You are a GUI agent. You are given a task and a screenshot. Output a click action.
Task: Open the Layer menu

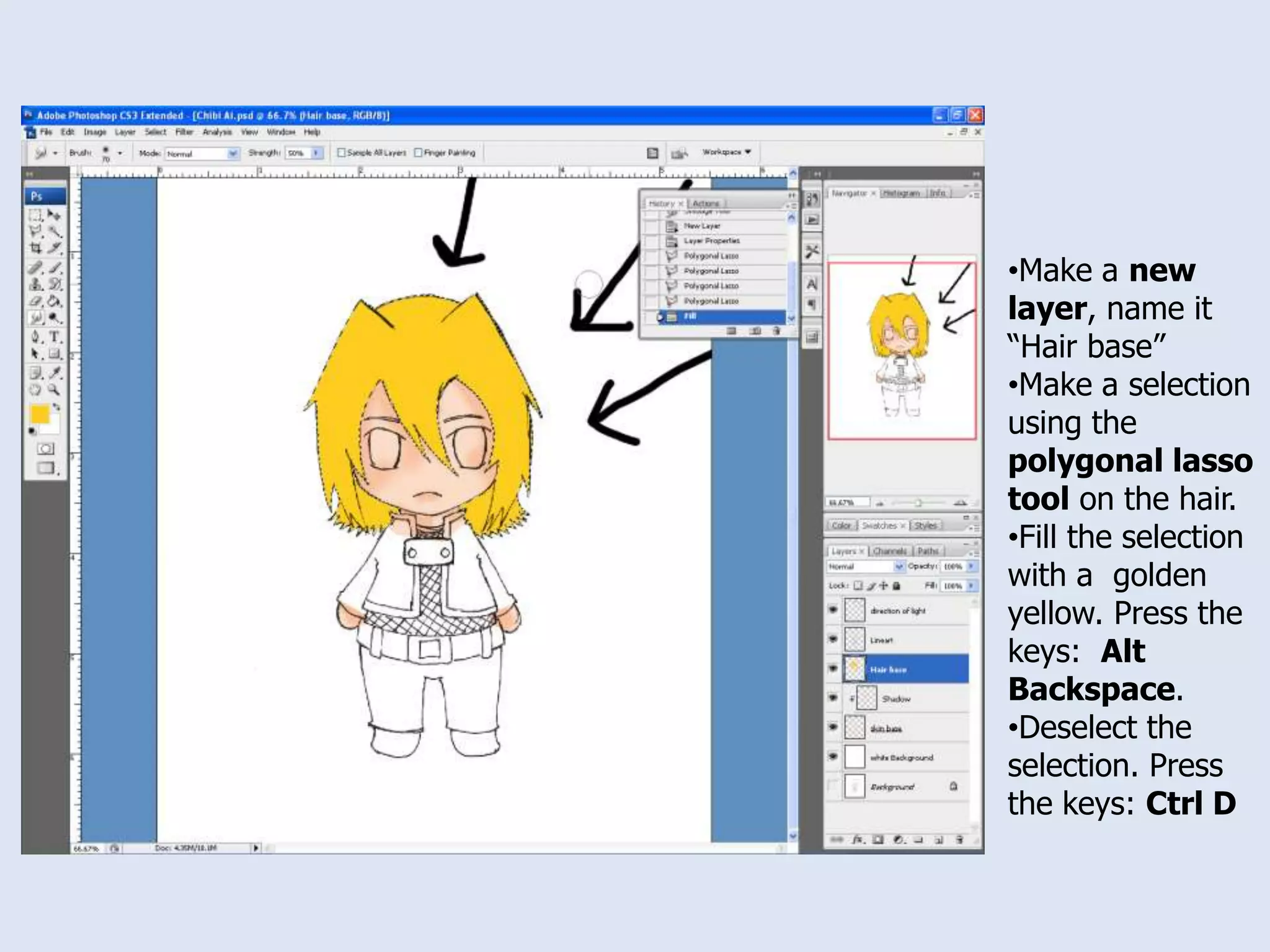[125, 132]
